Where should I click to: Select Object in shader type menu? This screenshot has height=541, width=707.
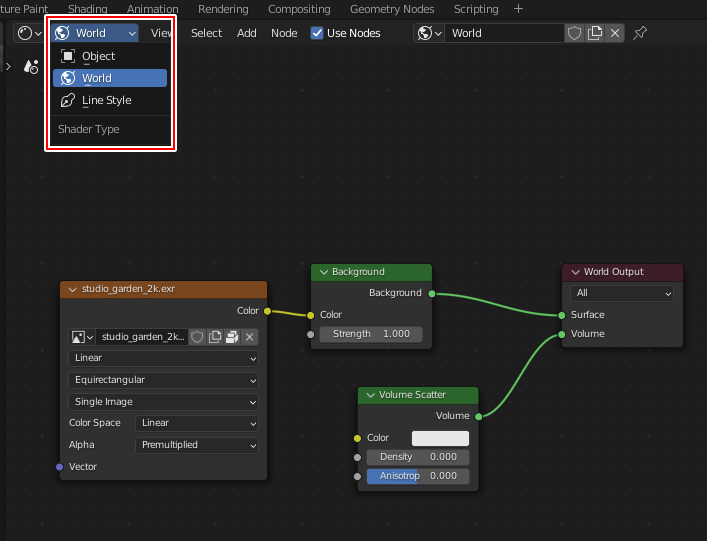click(98, 56)
